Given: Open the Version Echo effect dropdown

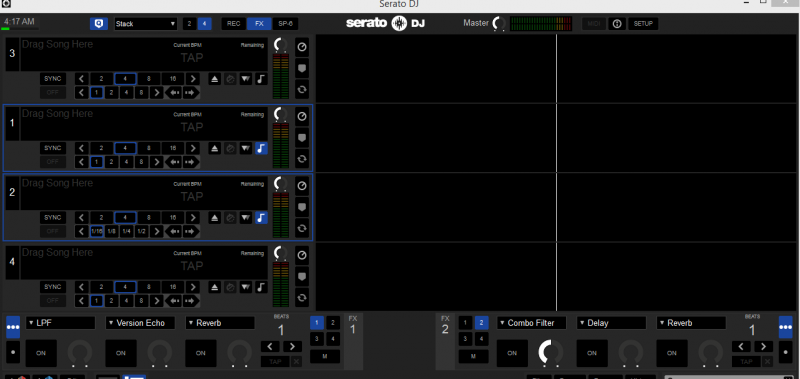Looking at the screenshot, I should (140, 323).
